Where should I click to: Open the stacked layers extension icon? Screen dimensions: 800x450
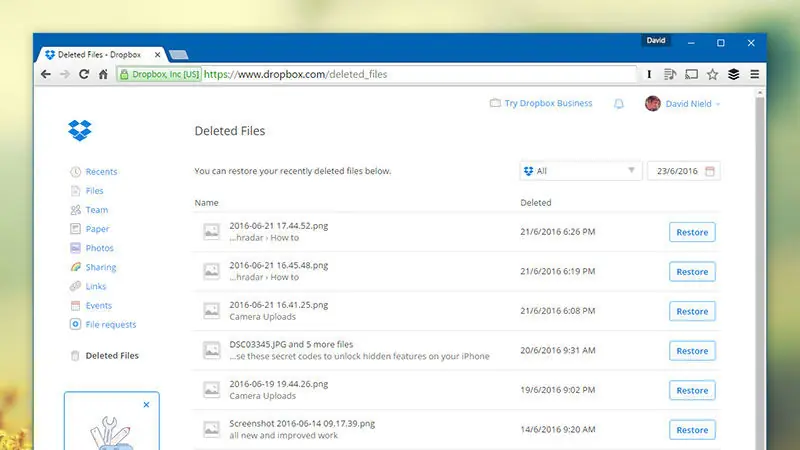tap(734, 74)
